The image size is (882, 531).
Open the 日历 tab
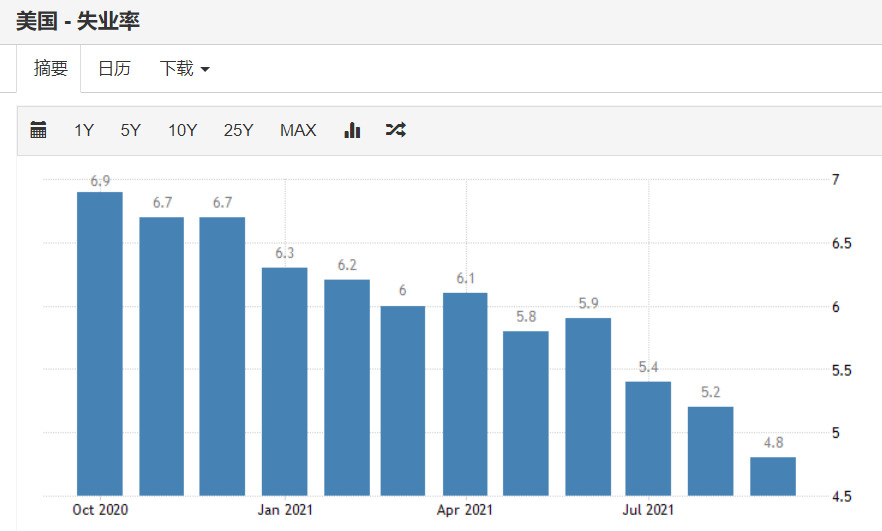(114, 69)
